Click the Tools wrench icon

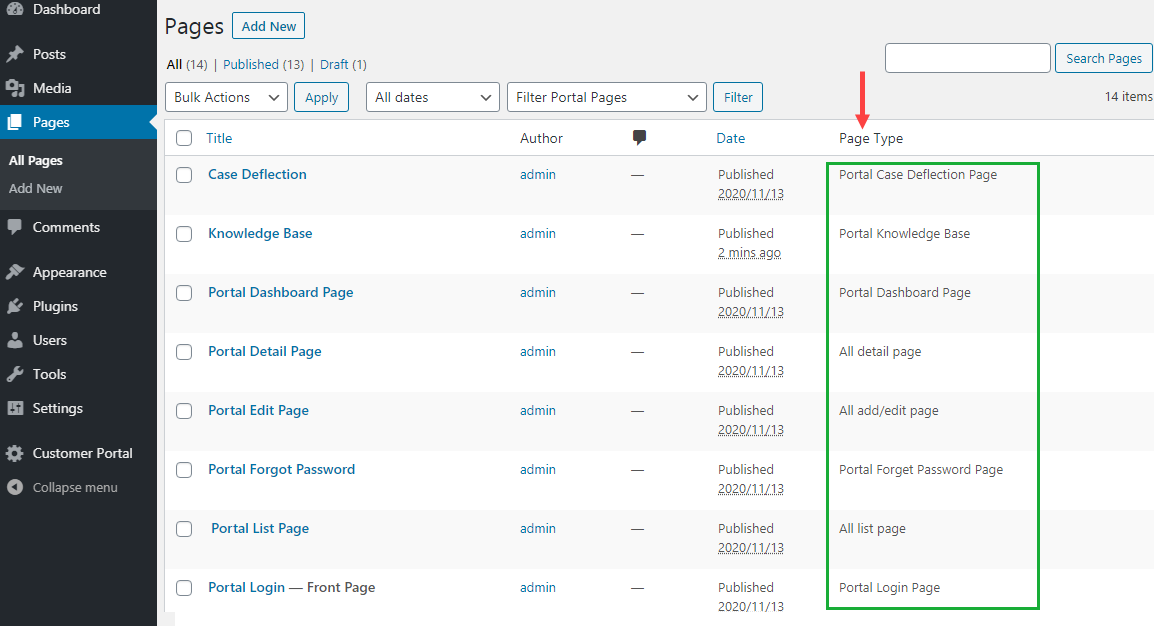coord(15,374)
